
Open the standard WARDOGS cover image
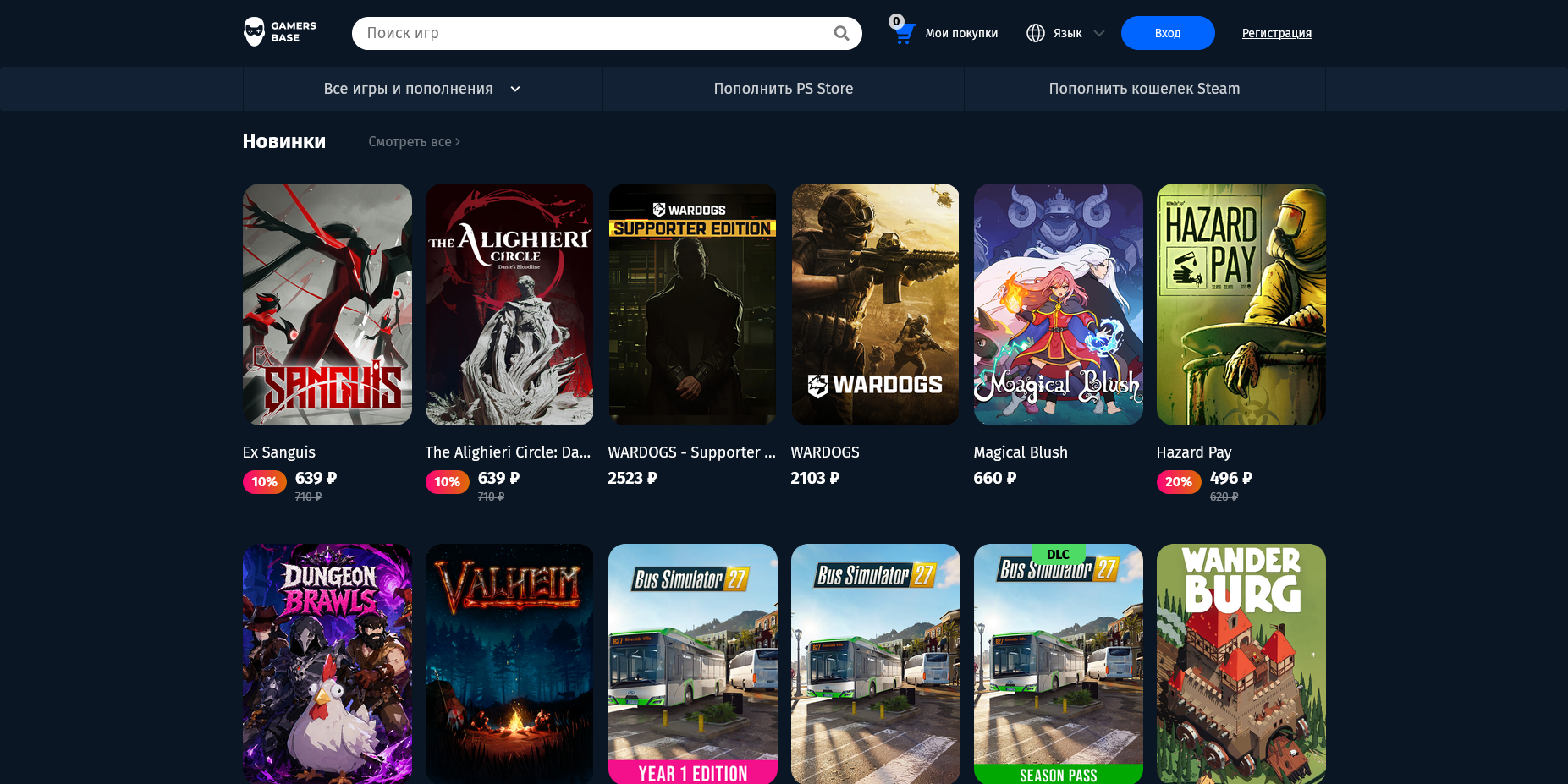coord(875,304)
